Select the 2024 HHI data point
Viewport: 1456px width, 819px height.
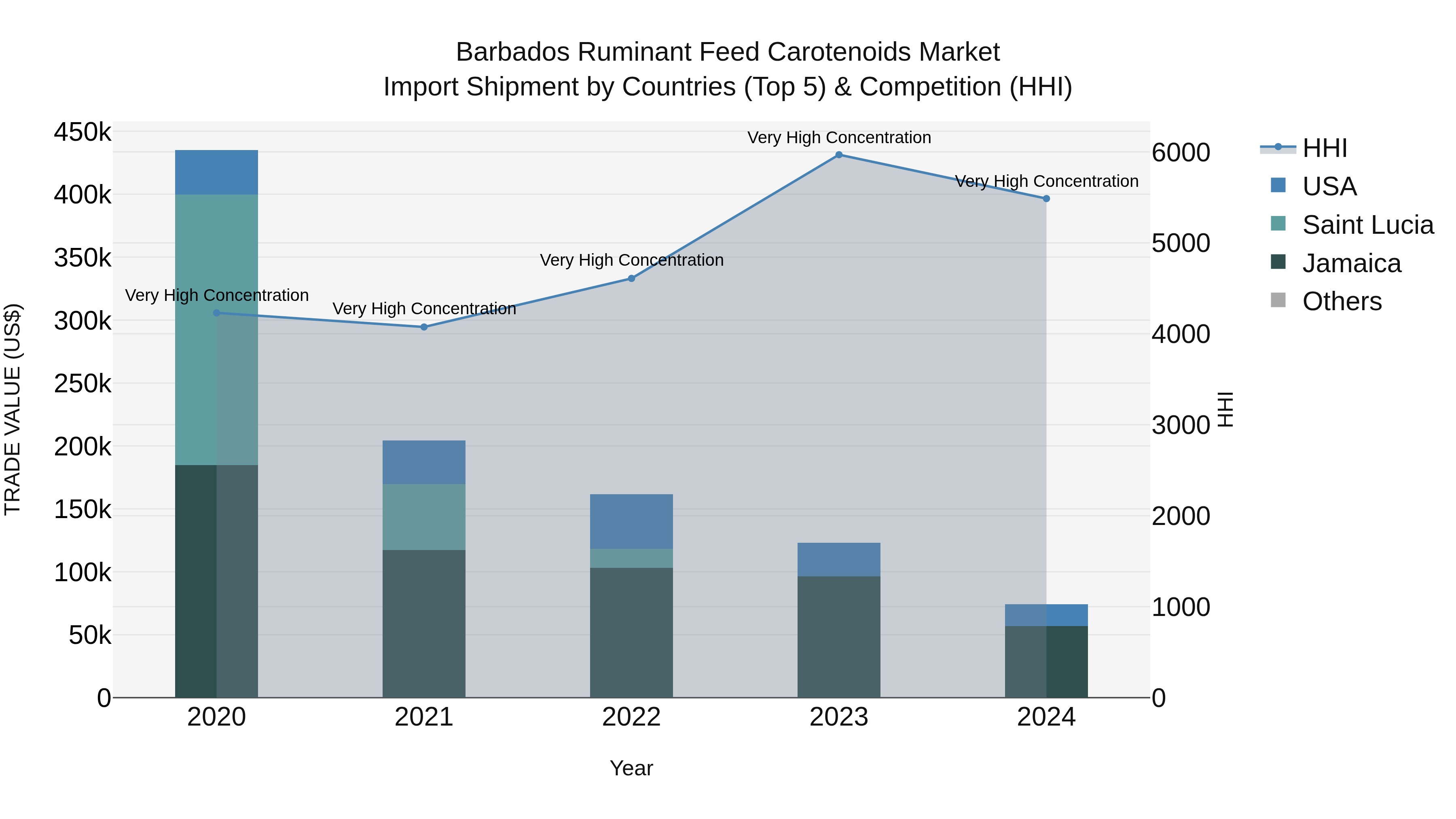point(1046,199)
